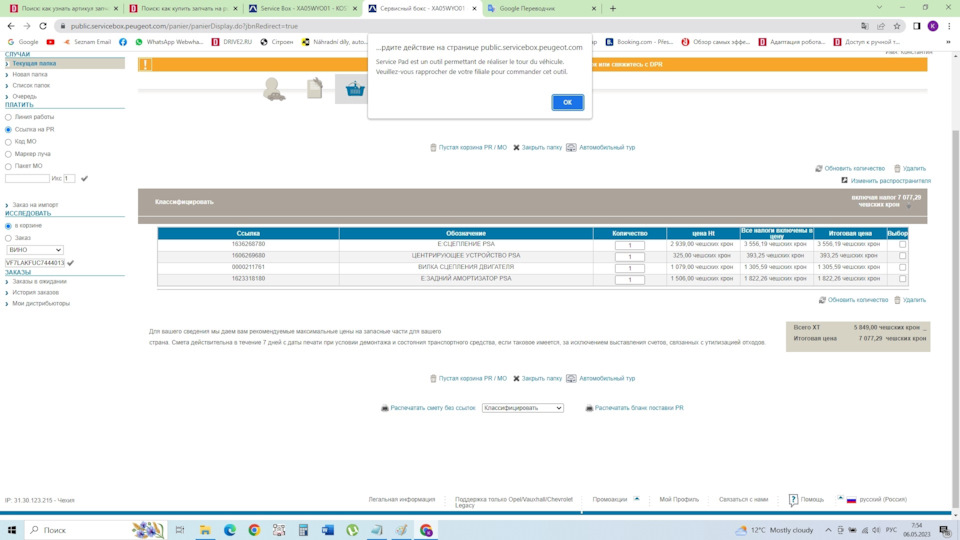The height and width of the screenshot is (540, 960).
Task: Select Пакет МО radio button
Action: coord(8,166)
